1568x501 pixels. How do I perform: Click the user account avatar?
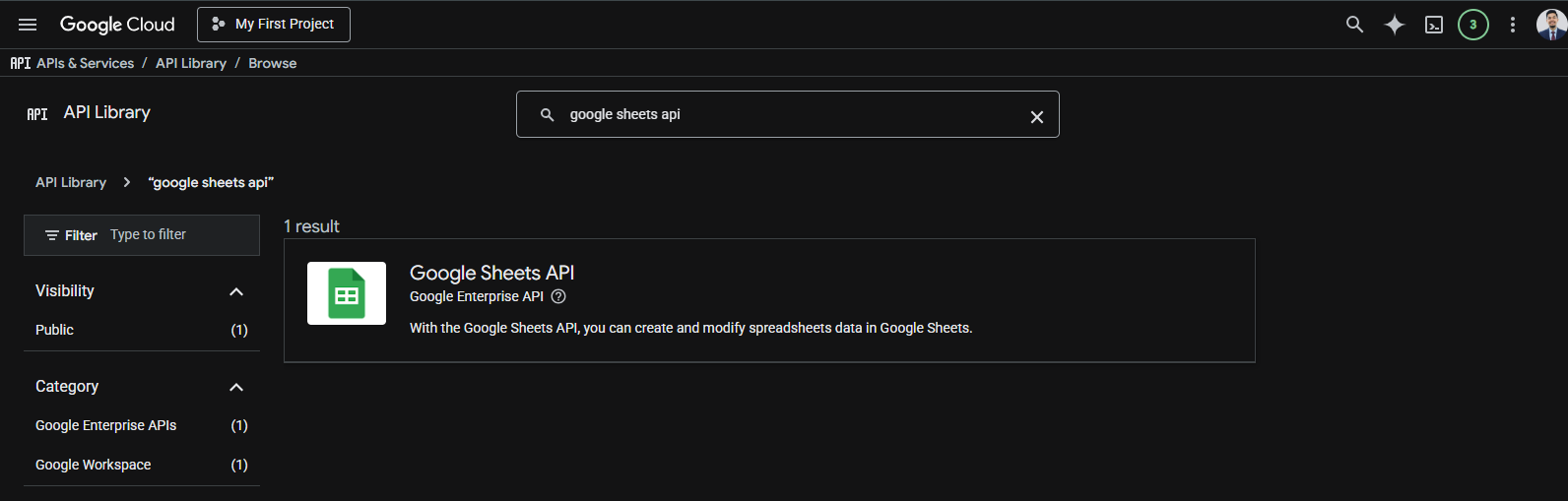click(1551, 25)
